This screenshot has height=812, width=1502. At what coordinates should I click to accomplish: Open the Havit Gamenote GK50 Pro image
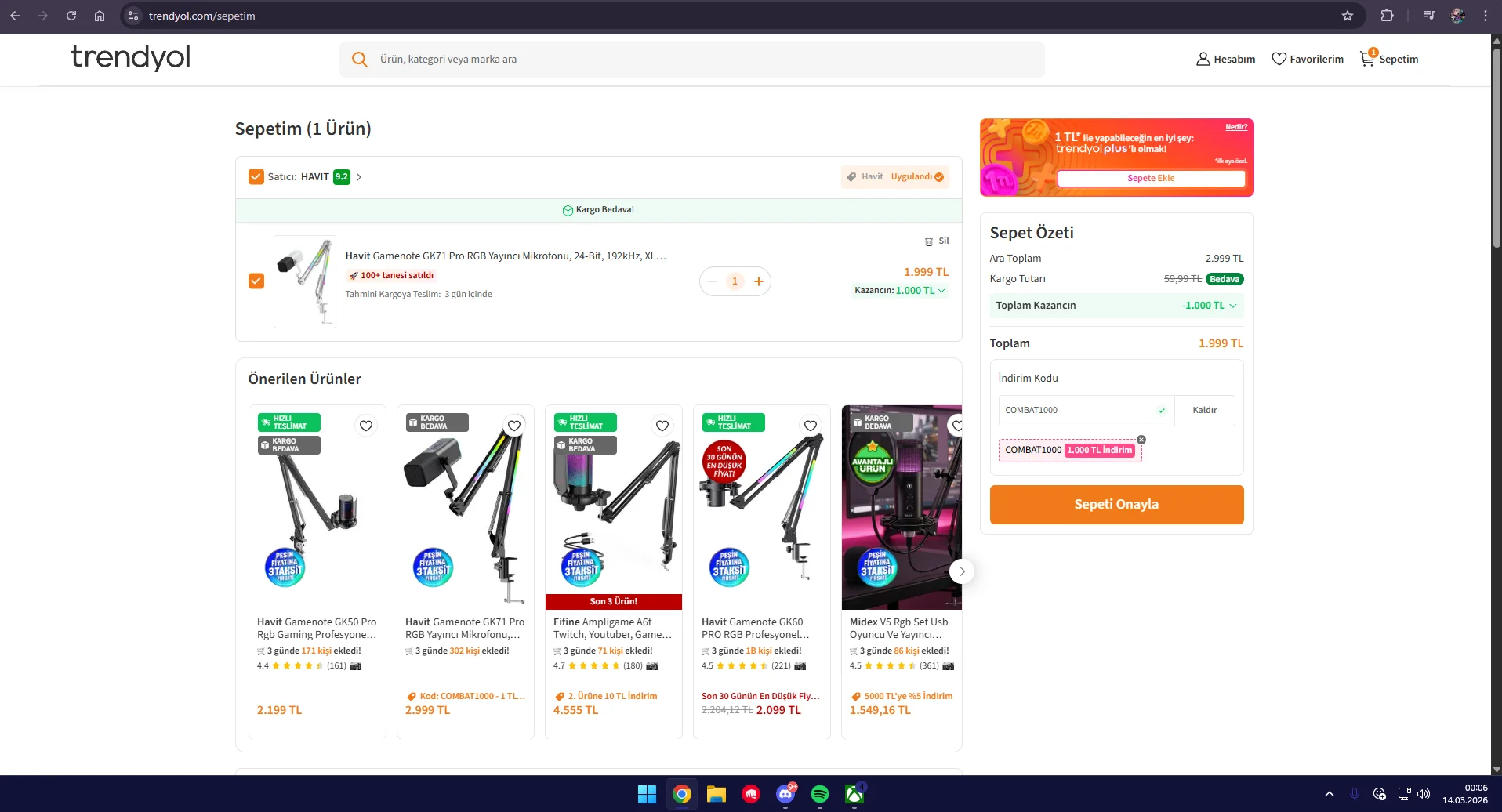pos(317,507)
